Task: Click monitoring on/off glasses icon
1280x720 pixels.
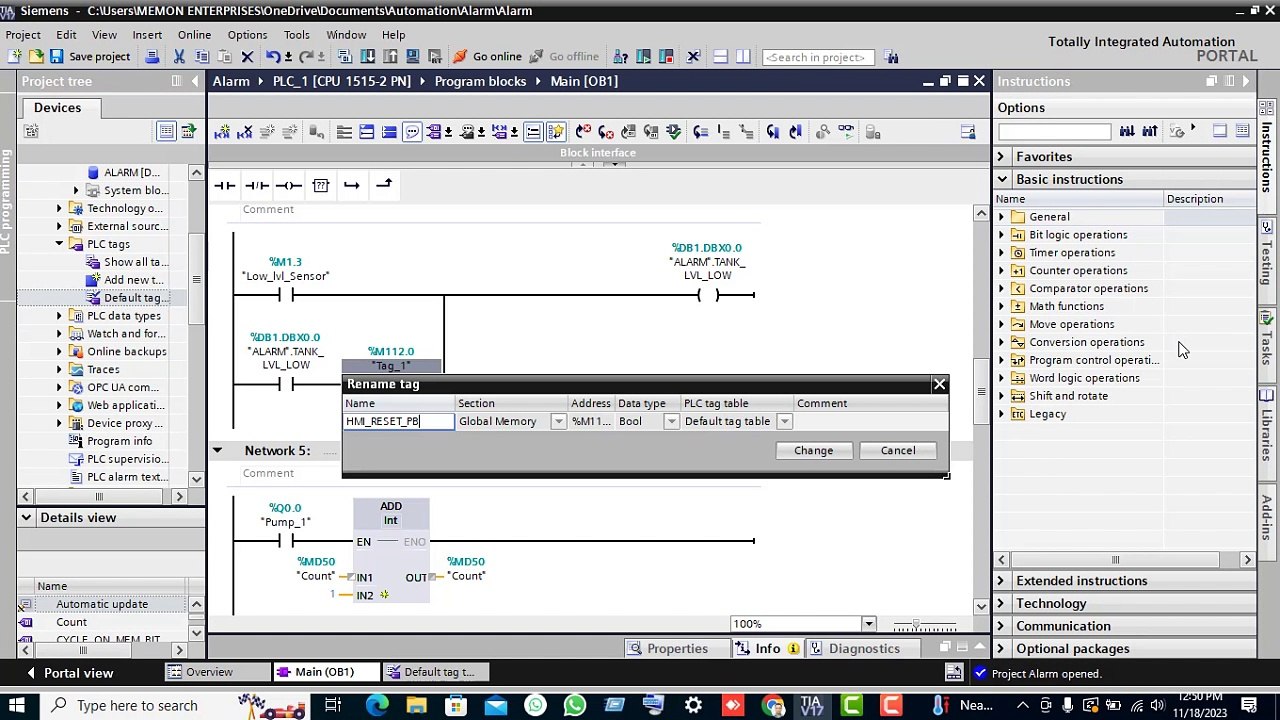Action: click(846, 132)
